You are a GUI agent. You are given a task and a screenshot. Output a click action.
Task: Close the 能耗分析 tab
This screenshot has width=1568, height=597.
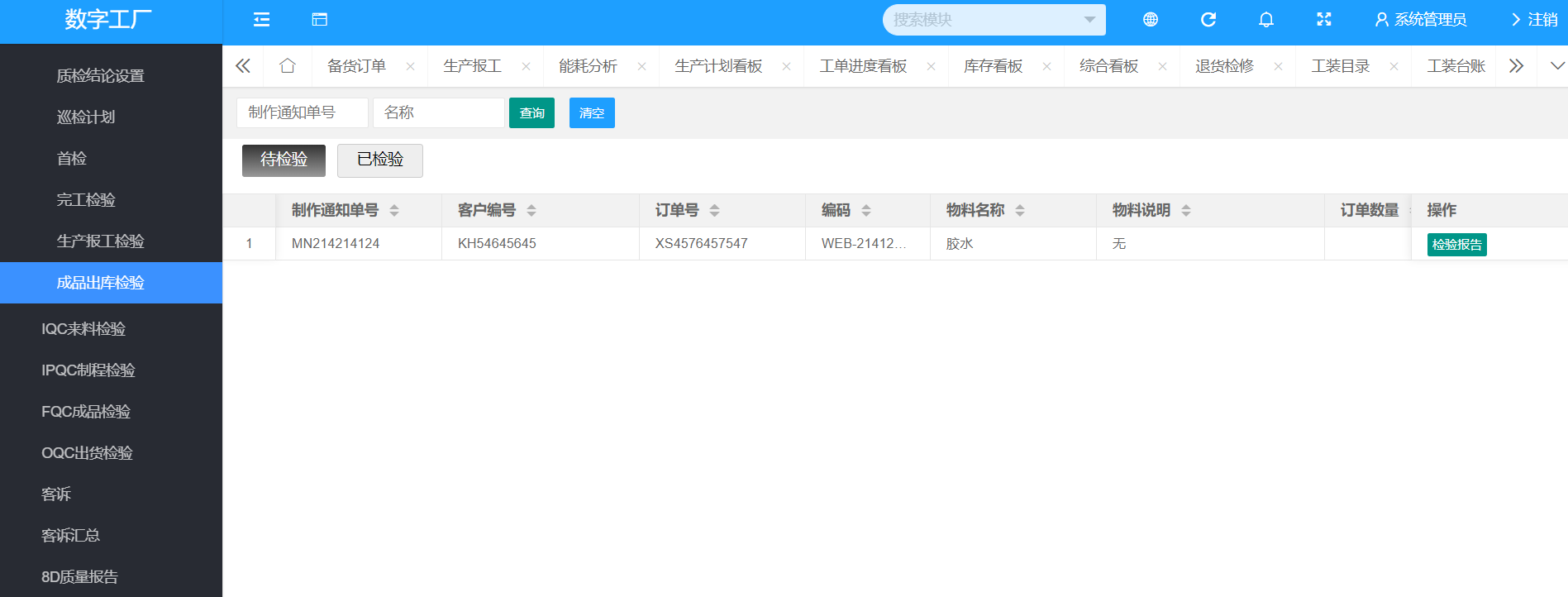click(x=641, y=66)
